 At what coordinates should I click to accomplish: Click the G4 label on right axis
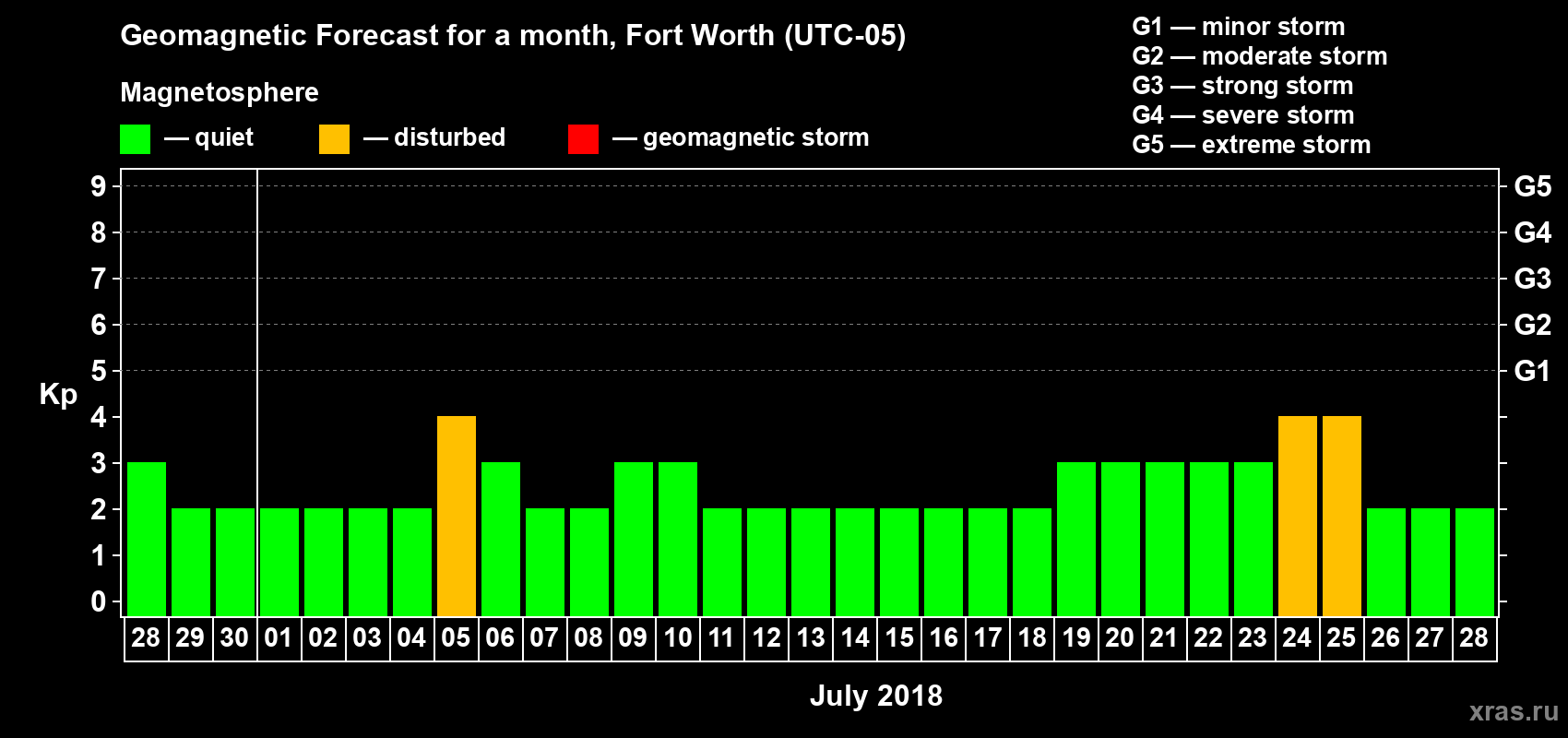(x=1532, y=232)
